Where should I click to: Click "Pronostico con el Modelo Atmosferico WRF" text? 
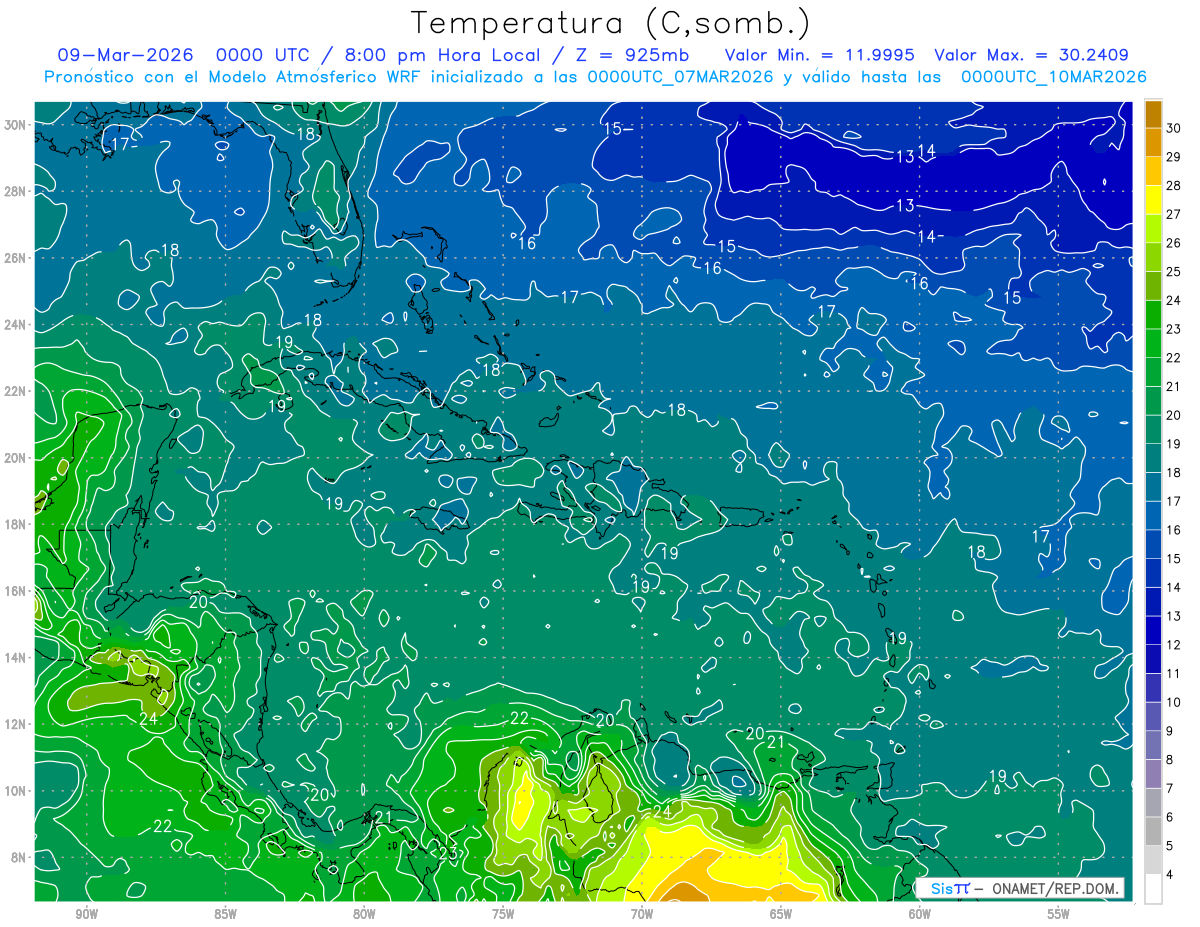[x=234, y=77]
